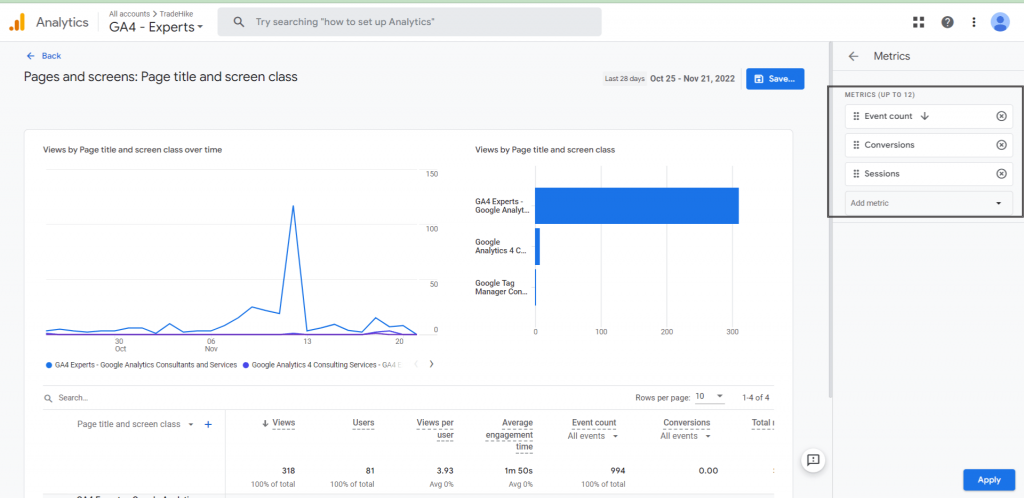Add a dimension with the plus icon

pyautogui.click(x=208, y=424)
